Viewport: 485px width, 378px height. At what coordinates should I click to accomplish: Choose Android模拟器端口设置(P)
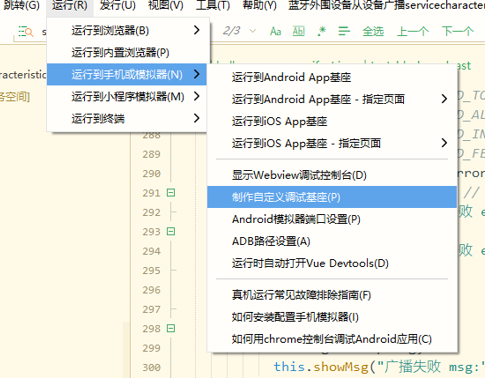point(332,219)
